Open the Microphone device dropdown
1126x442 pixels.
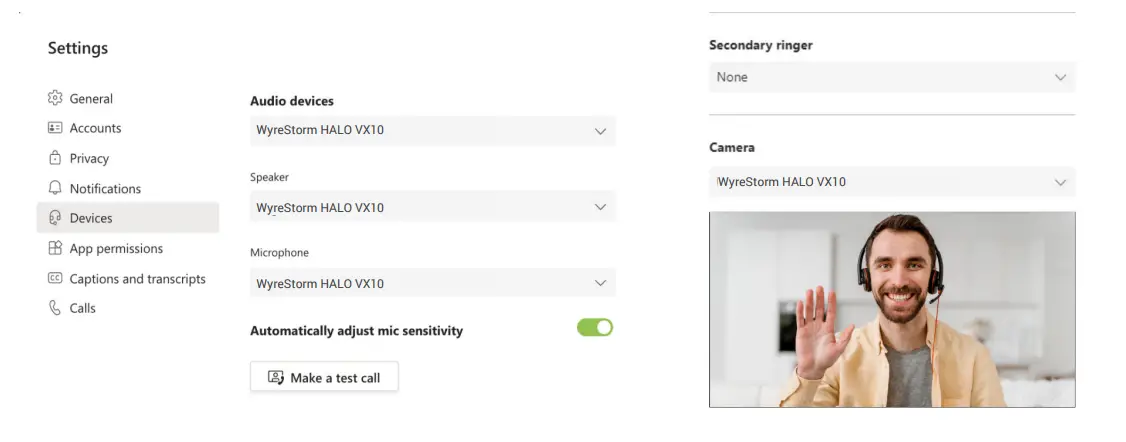coord(432,283)
